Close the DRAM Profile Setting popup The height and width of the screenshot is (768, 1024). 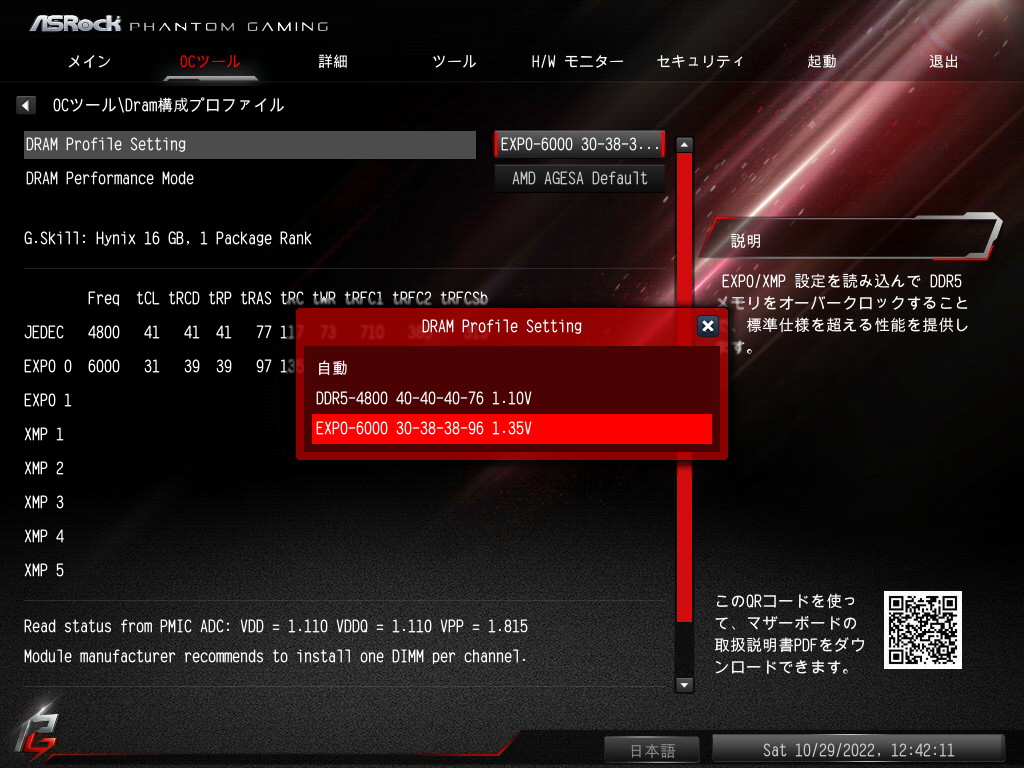[708, 325]
